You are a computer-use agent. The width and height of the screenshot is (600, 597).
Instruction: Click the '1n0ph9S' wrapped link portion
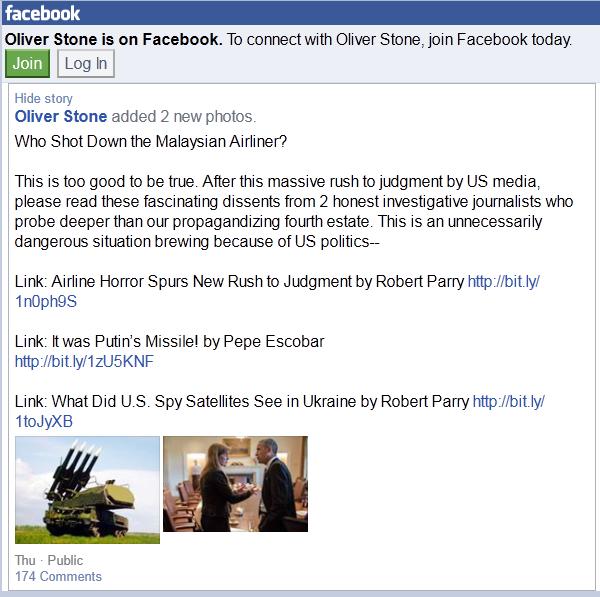click(x=46, y=302)
